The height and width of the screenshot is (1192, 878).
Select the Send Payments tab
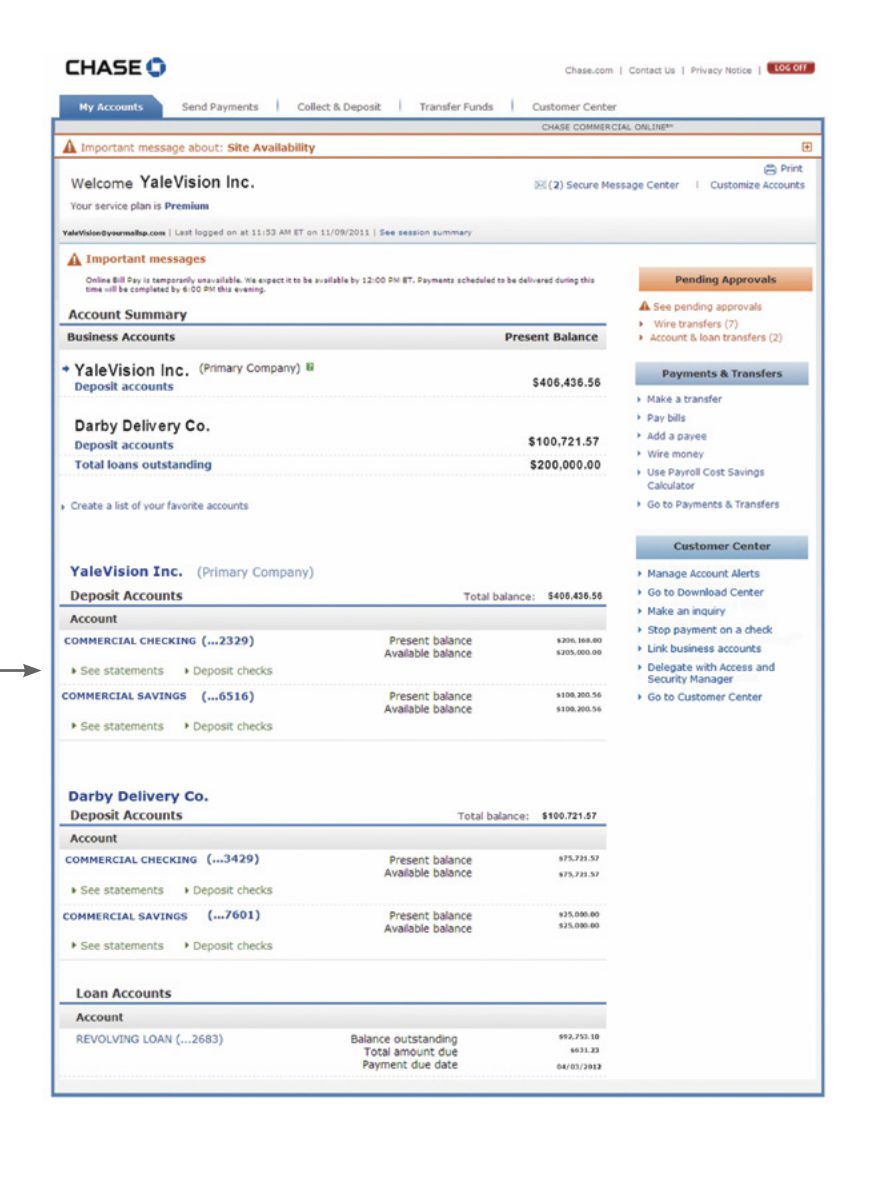click(x=219, y=106)
